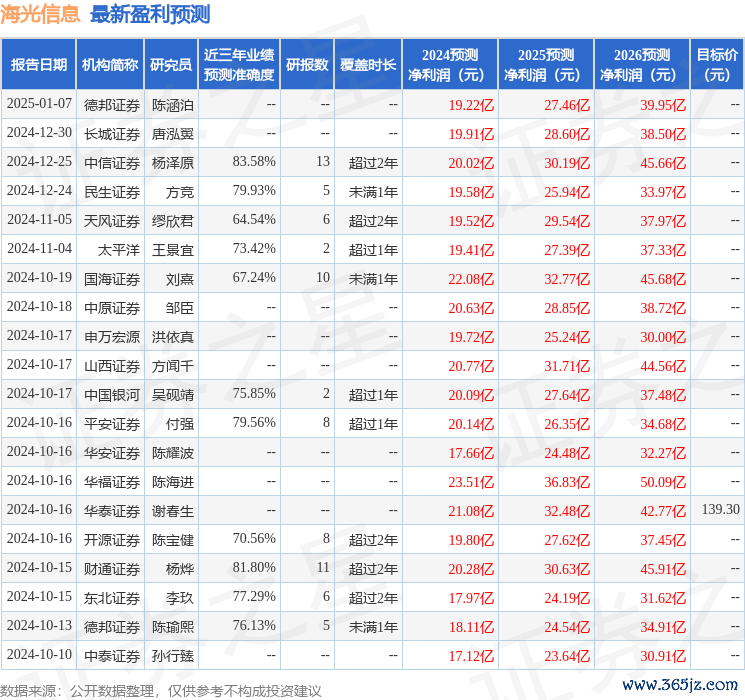745x700 pixels.
Task: Select analyst 缪欣君
Action: (172, 221)
